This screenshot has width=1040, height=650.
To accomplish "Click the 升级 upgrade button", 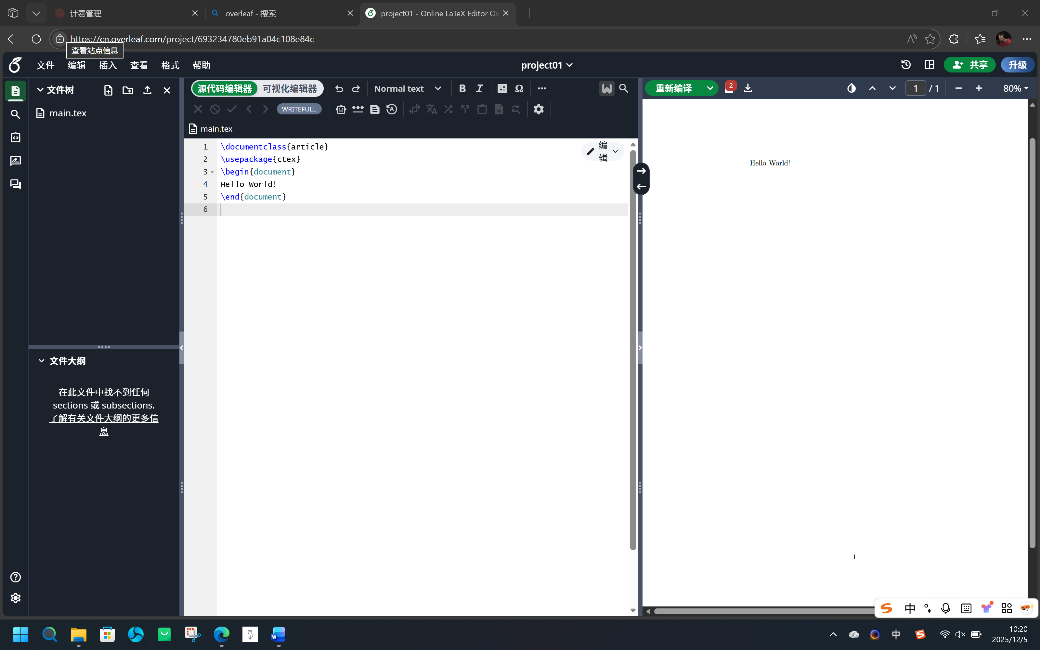I will tap(1017, 65).
